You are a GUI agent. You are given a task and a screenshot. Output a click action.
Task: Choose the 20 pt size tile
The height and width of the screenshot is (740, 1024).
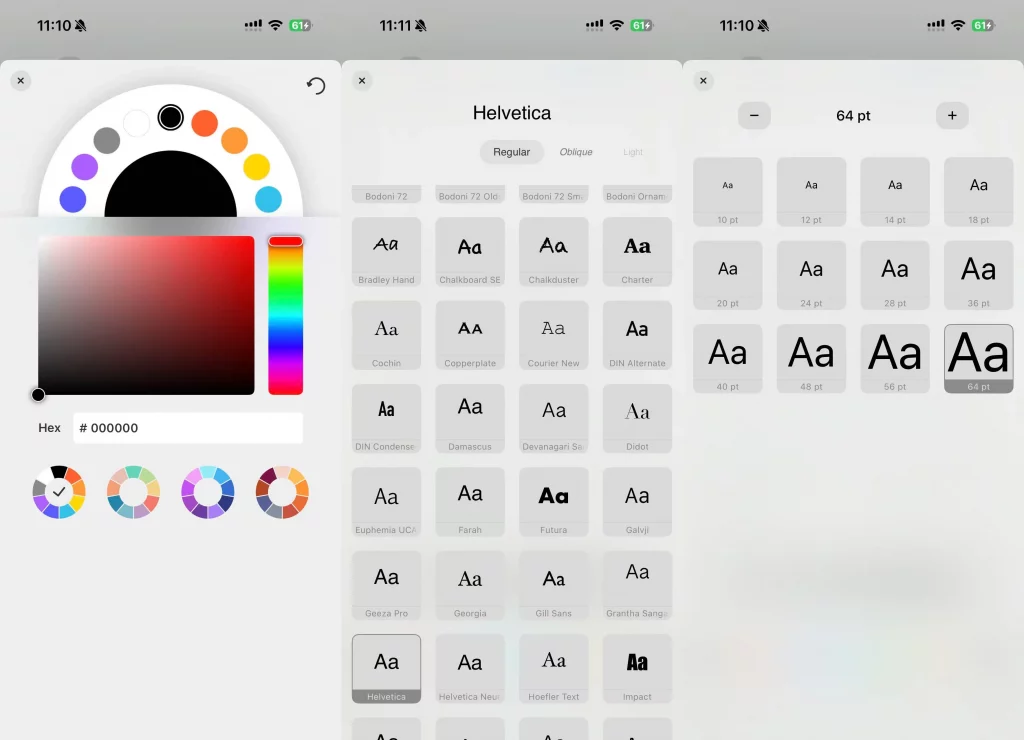point(728,276)
